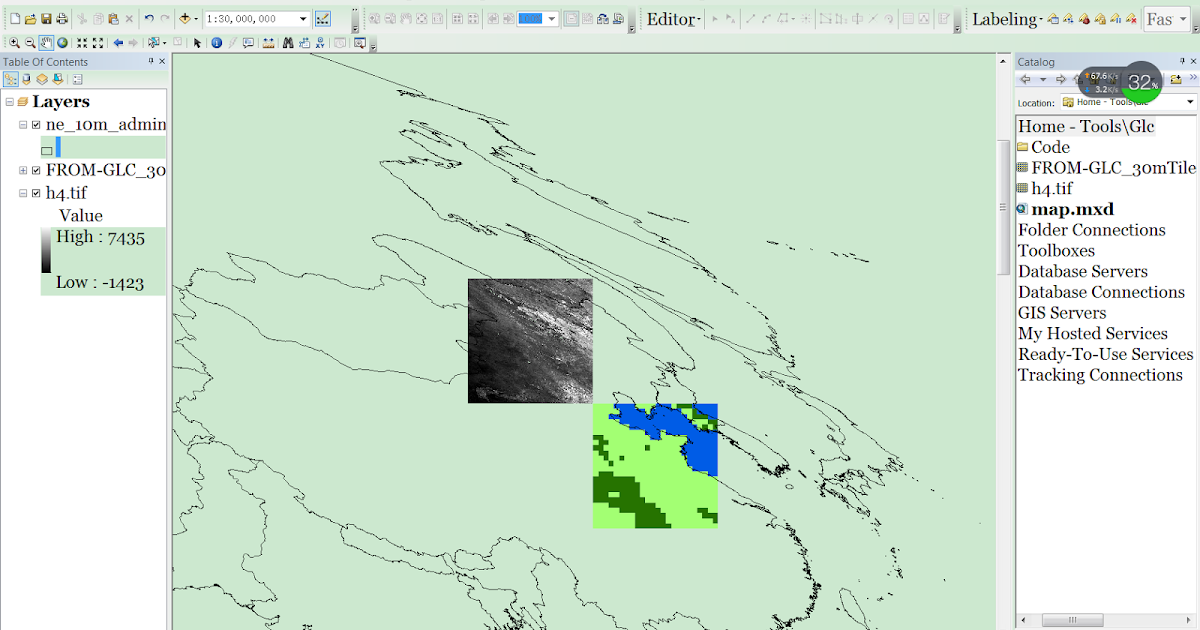Viewport: 1200px width, 630px height.
Task: Select the Identify tool
Action: (216, 42)
